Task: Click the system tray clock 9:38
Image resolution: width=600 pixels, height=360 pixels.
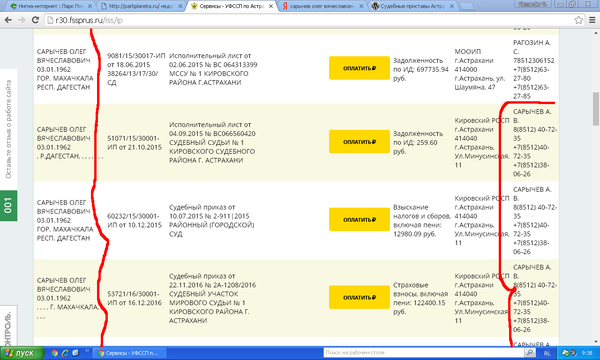Action: [x=587, y=353]
